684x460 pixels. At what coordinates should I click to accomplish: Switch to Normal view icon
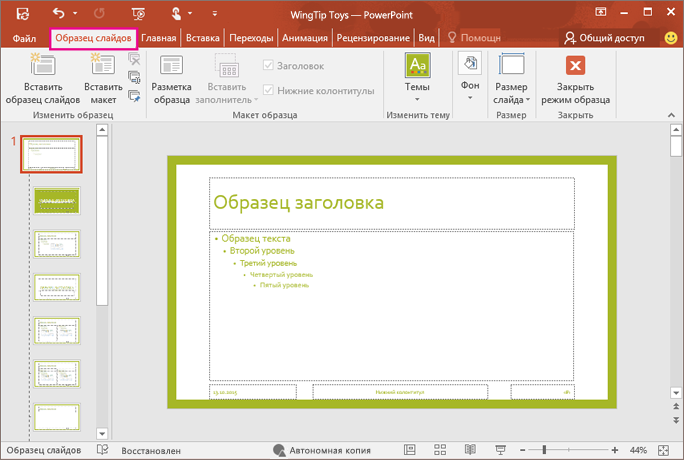coord(410,450)
